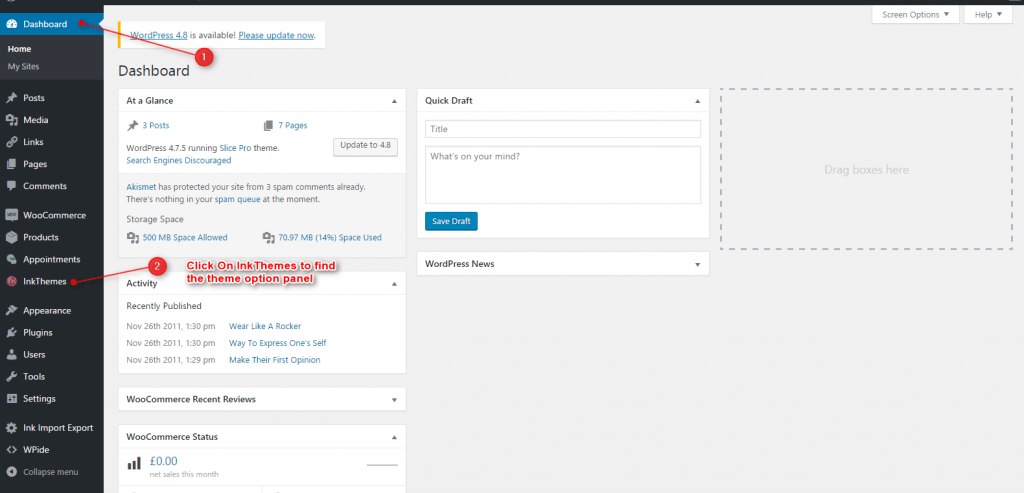Click the Quick Draft Title input field
The image size is (1024, 493).
[563, 129]
